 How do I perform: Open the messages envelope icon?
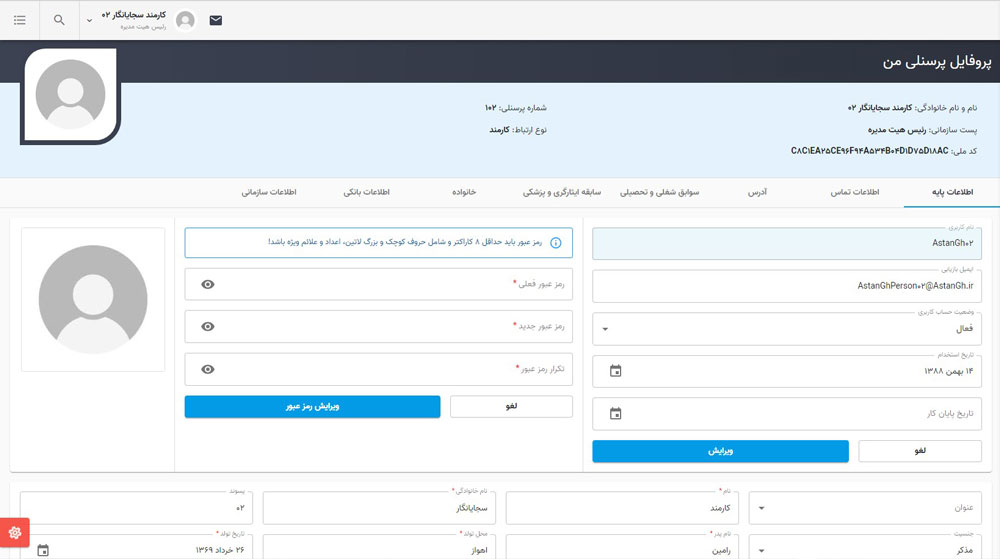[x=216, y=20]
